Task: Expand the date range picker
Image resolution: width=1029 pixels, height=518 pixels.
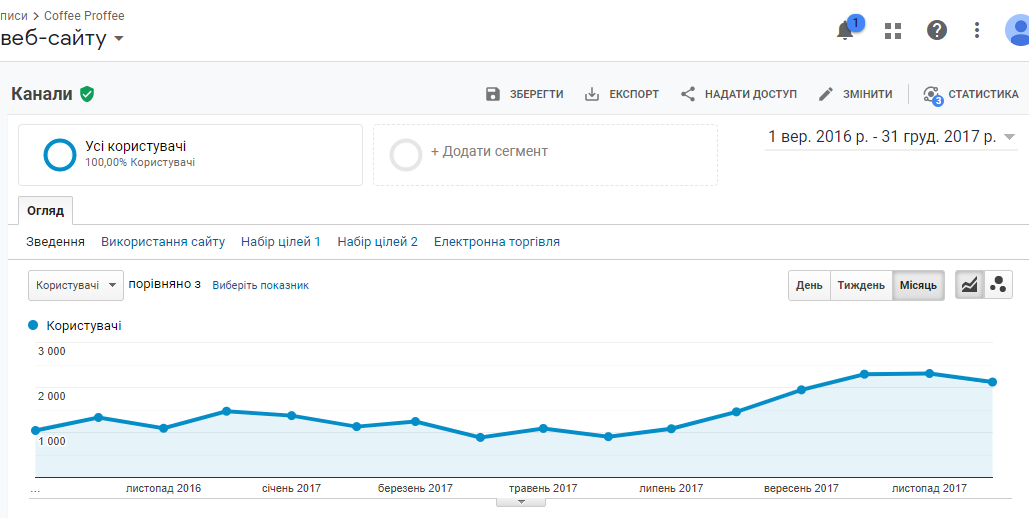Action: coord(891,137)
